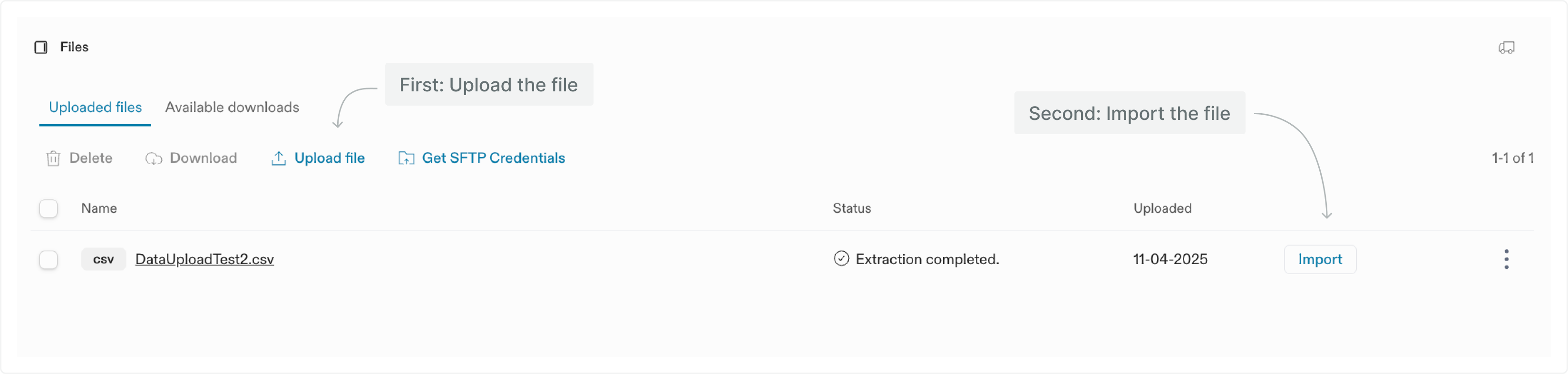
Task: Click the 11-04-2025 upload date cell
Action: point(1170,259)
